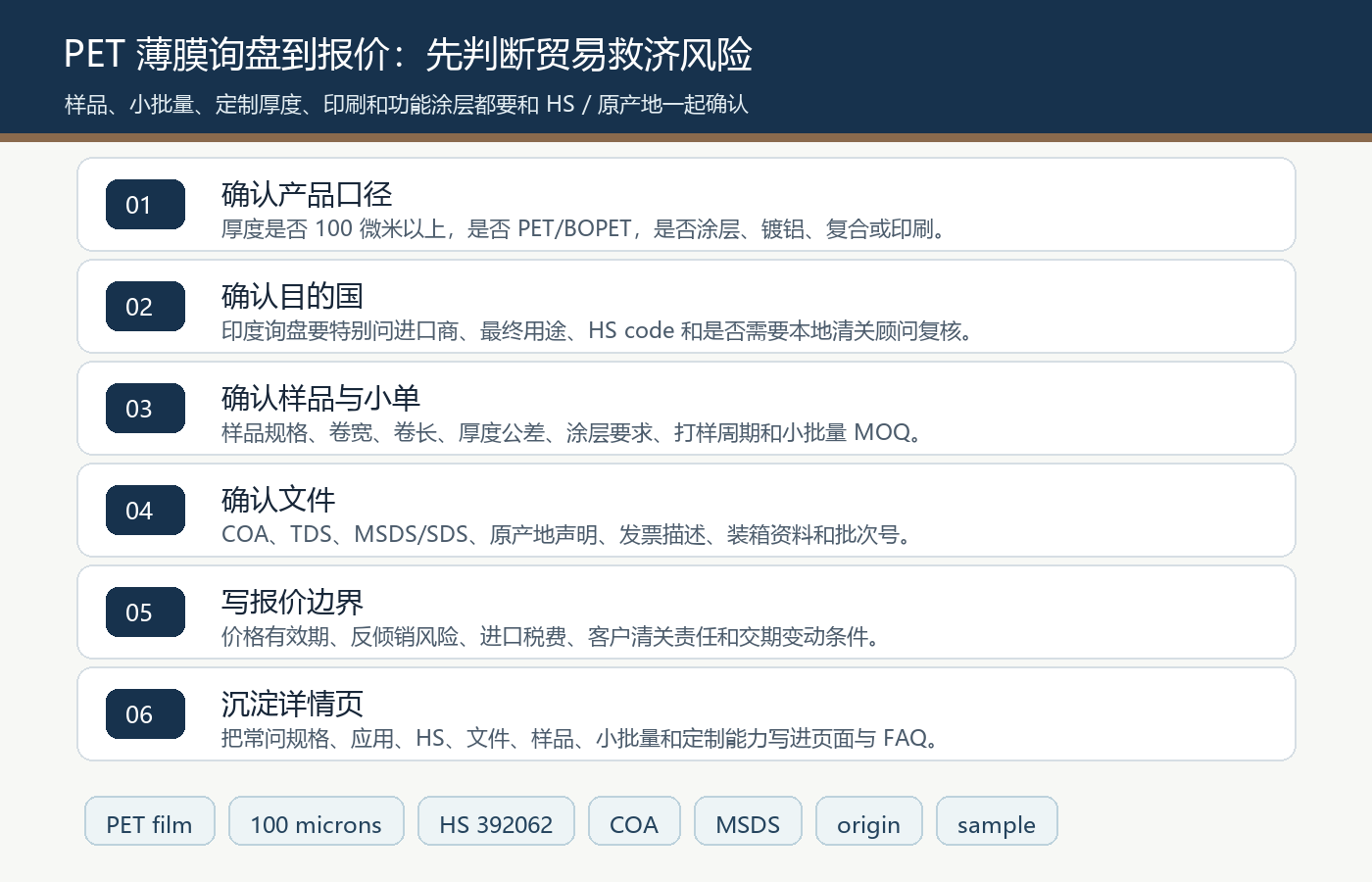Click the heading 确认产品口径
This screenshot has width=1372, height=882.
click(307, 194)
